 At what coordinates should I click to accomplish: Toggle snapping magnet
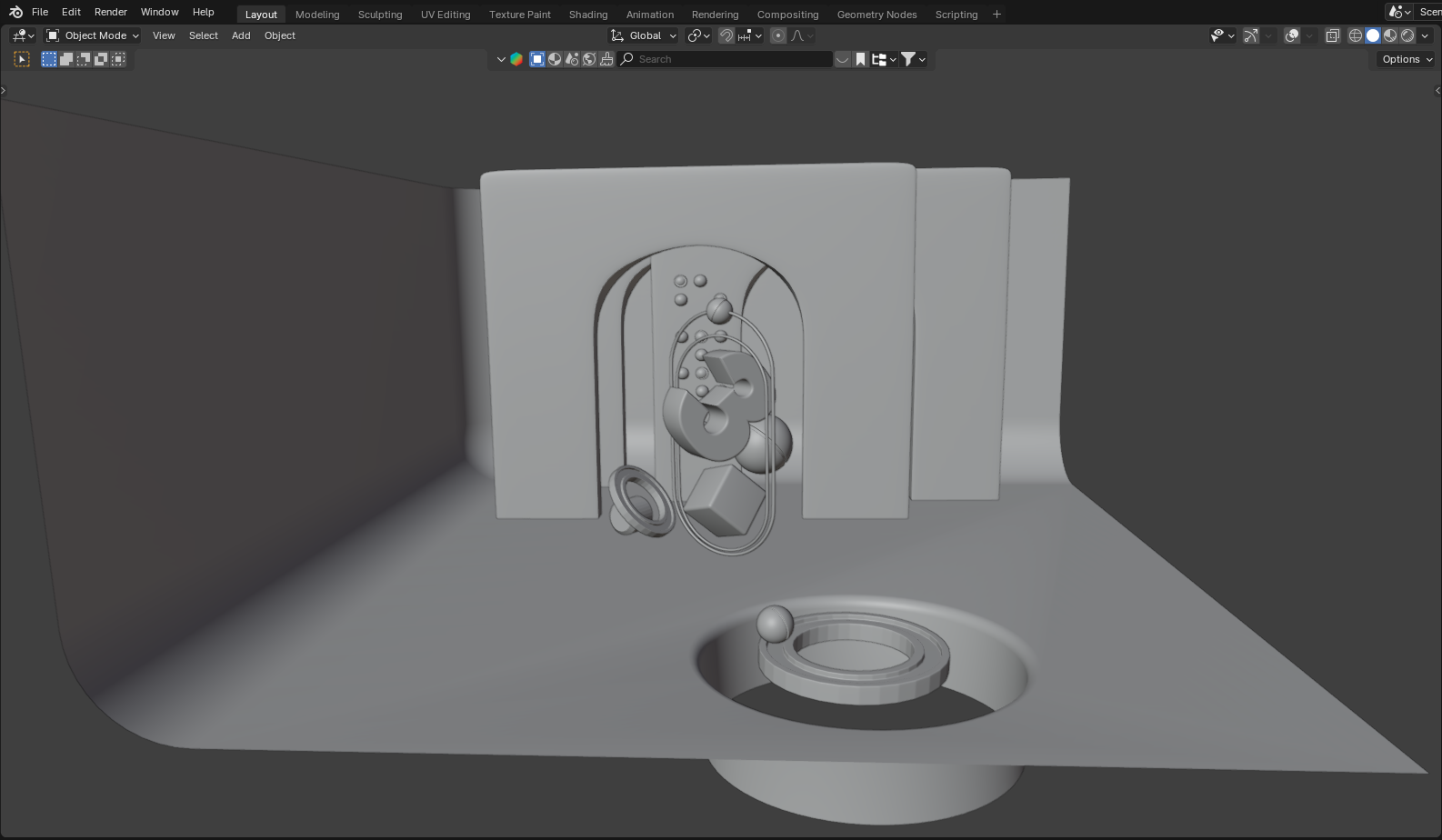tap(726, 35)
